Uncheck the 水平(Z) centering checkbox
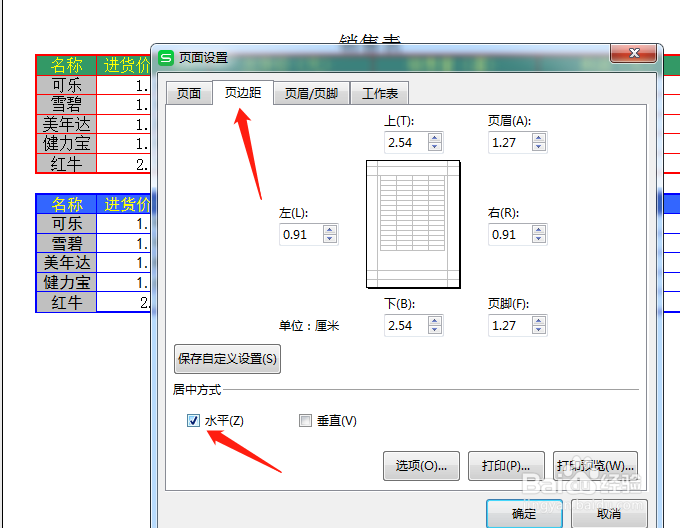This screenshot has height=528, width=680. pos(193,420)
